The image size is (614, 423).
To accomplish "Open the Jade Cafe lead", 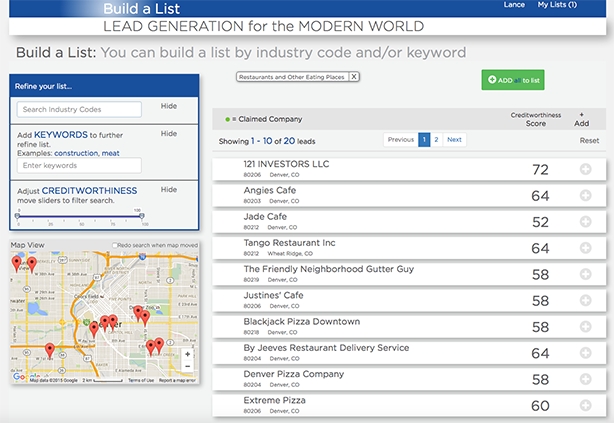I will coord(265,217).
